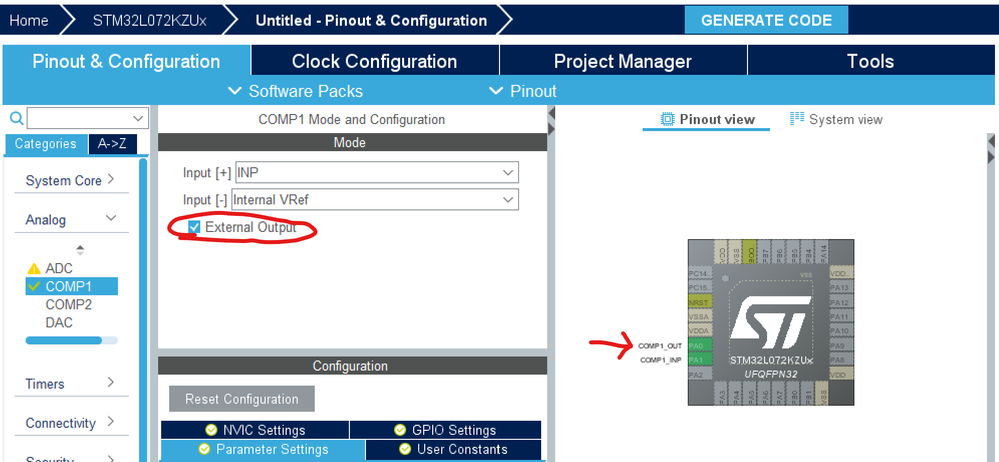Select the NRST pin on the chip
The height and width of the screenshot is (462, 999).
700,303
